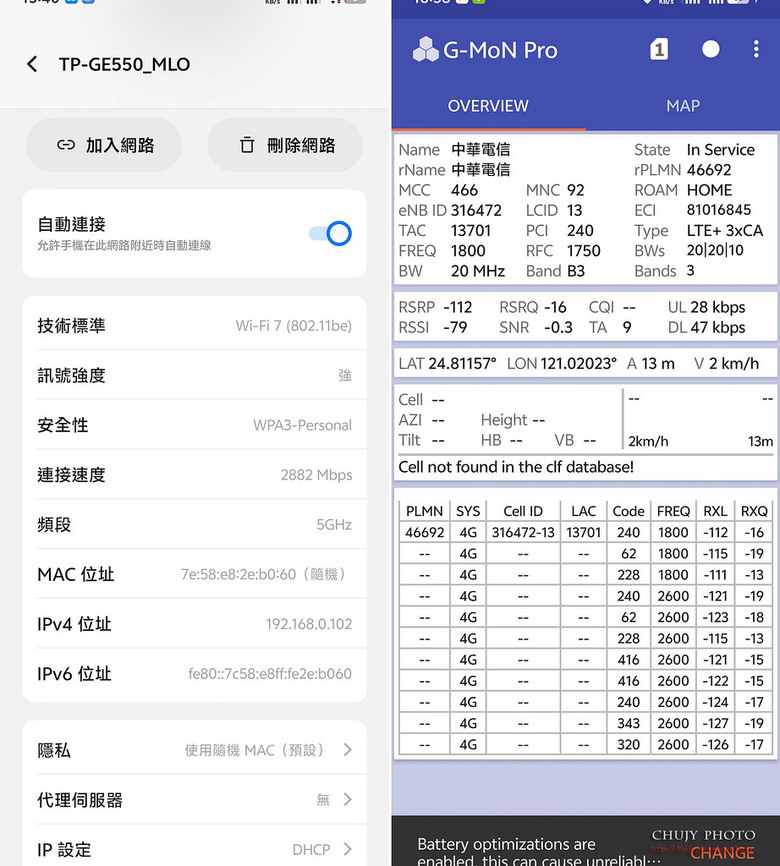
Task: Tap the CHANGE battery optimization button
Action: pos(722,853)
